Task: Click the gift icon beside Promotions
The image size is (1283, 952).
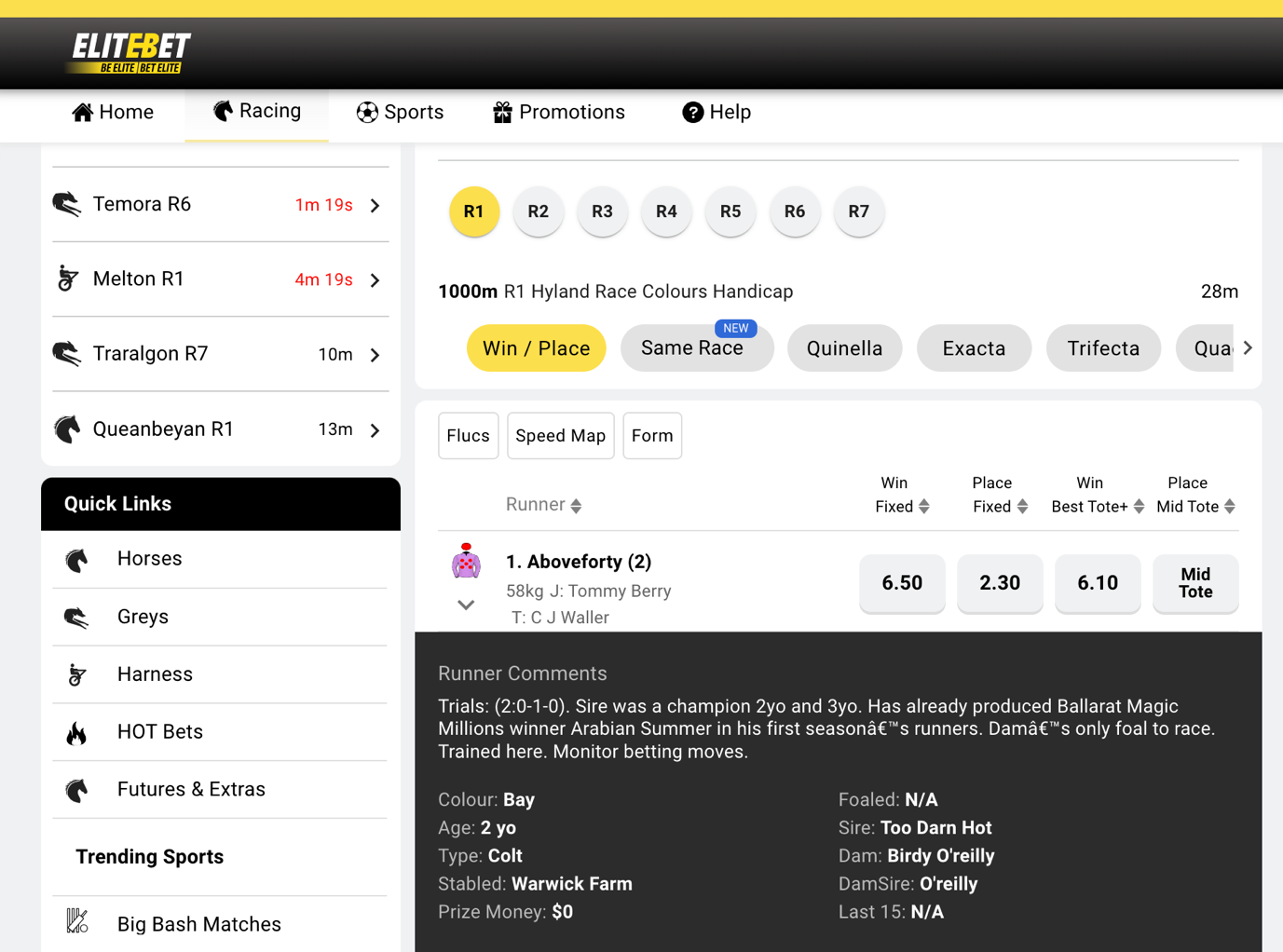Action: (x=501, y=112)
